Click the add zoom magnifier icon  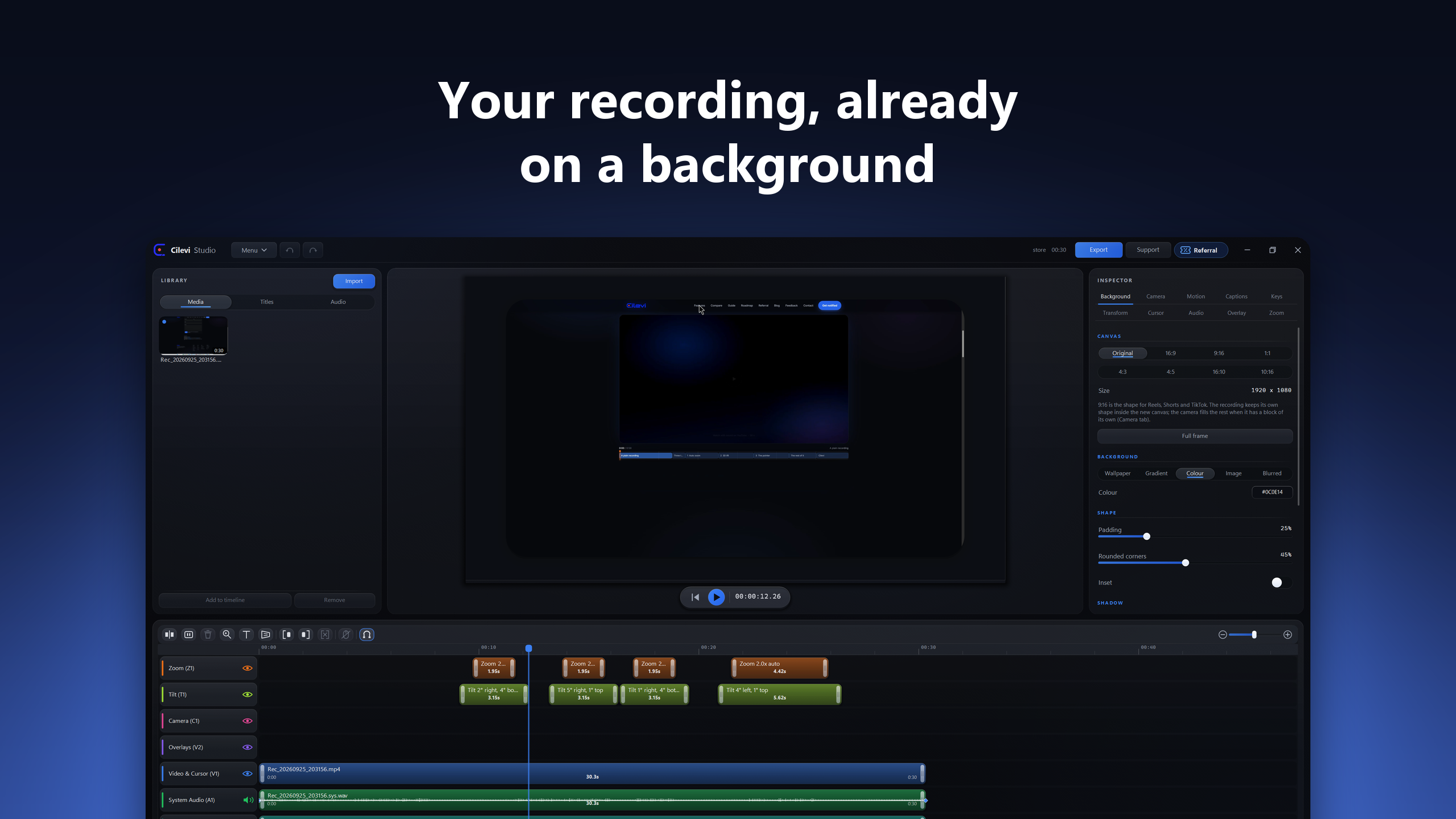tap(227, 634)
